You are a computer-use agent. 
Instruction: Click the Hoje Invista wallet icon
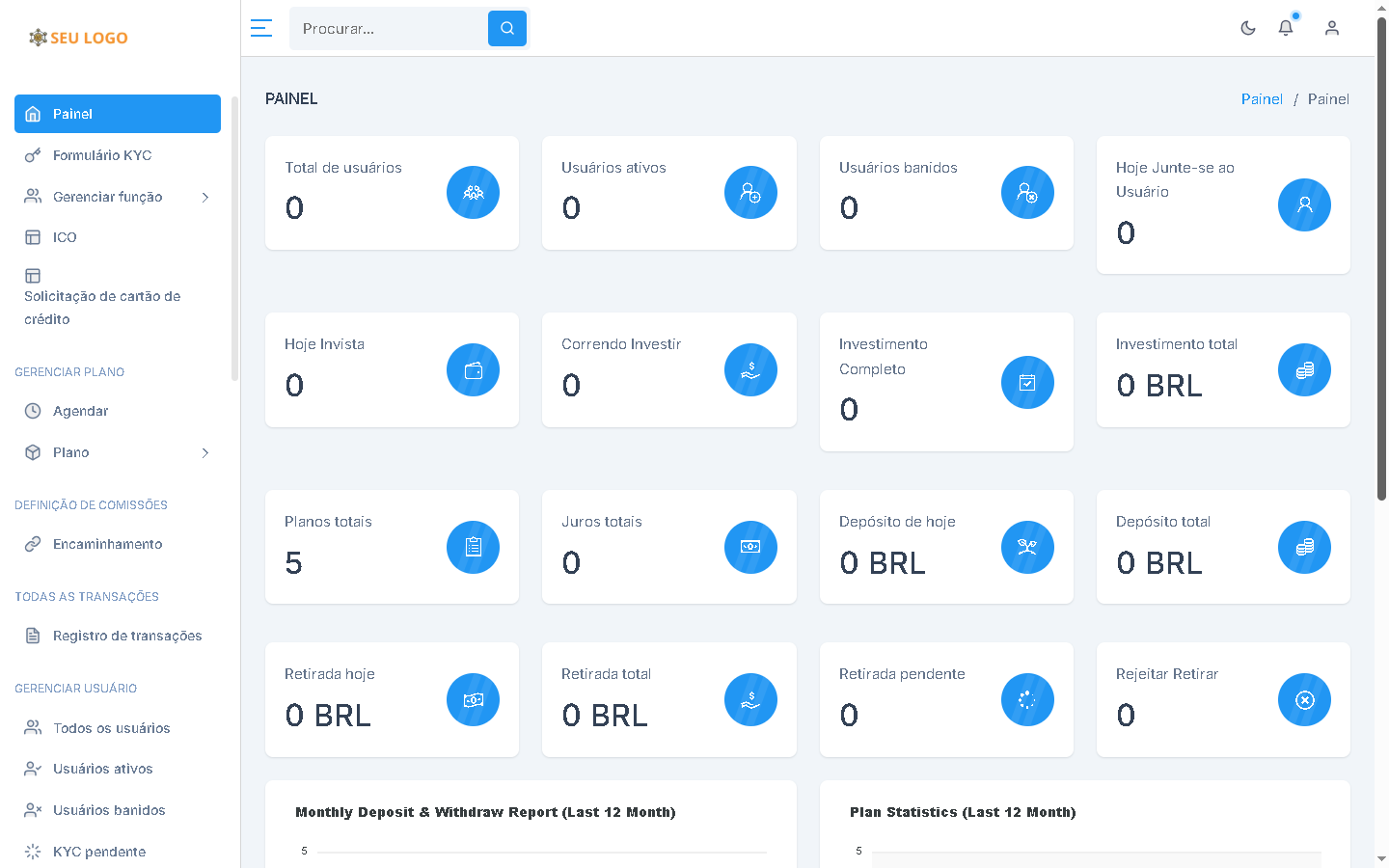click(x=473, y=370)
